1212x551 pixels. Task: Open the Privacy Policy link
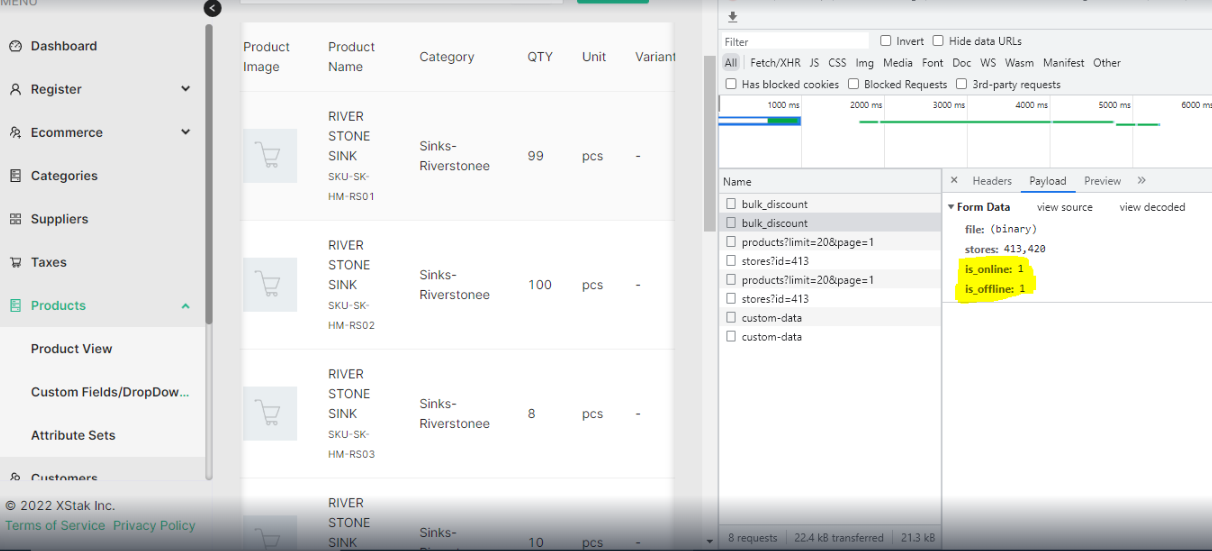(154, 526)
